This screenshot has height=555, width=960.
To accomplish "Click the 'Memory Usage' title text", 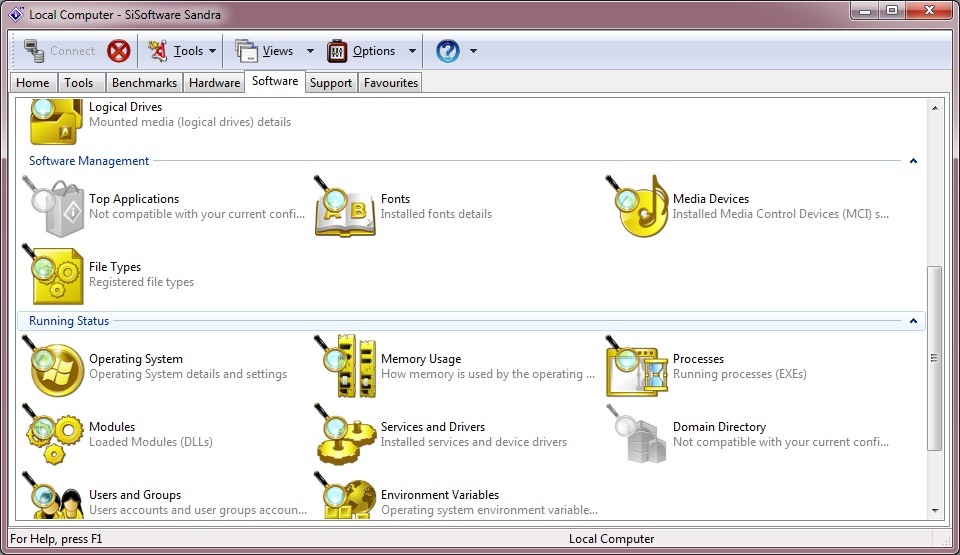I will [x=421, y=359].
